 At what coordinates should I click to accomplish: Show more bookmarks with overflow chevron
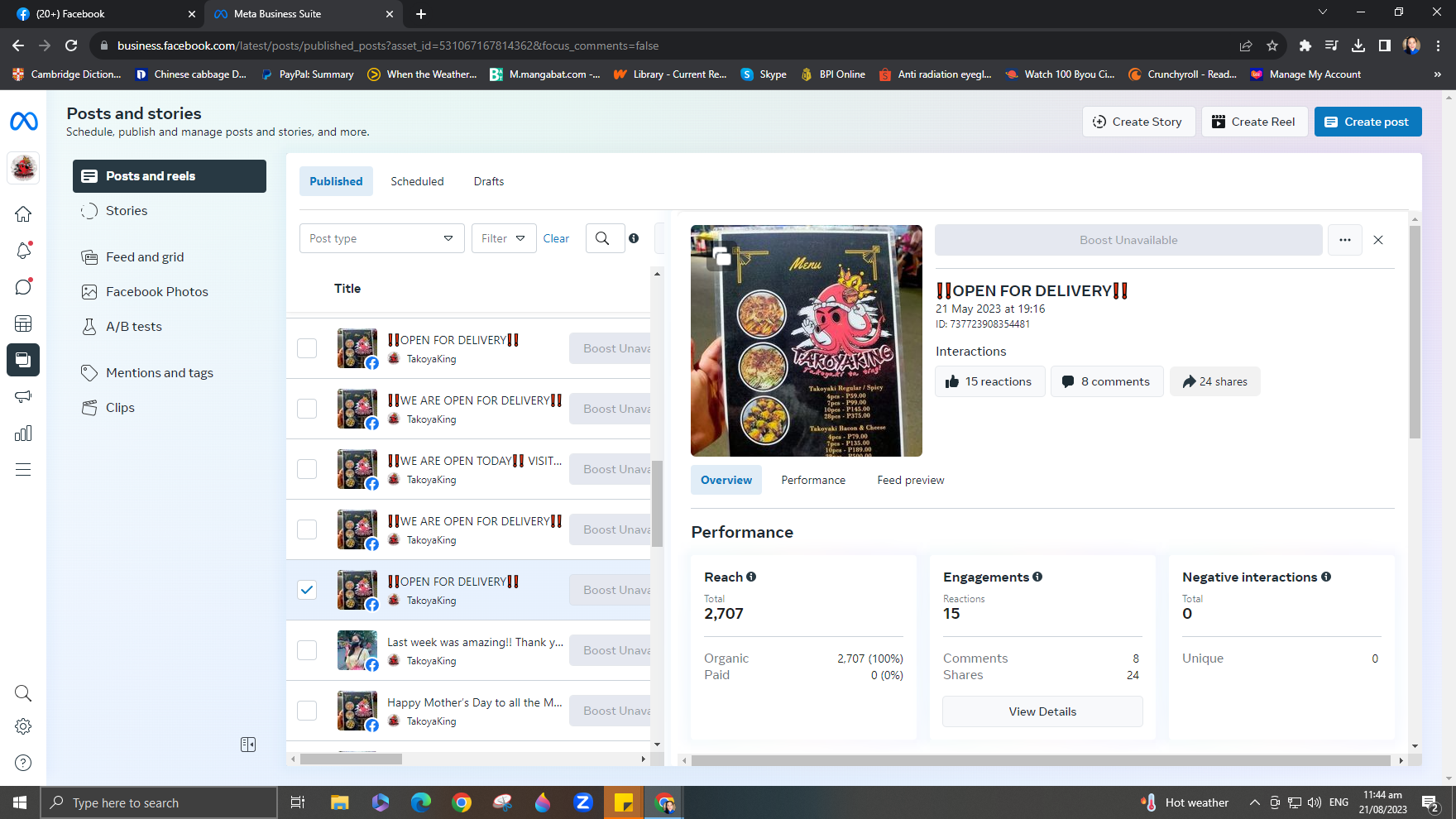[1438, 74]
